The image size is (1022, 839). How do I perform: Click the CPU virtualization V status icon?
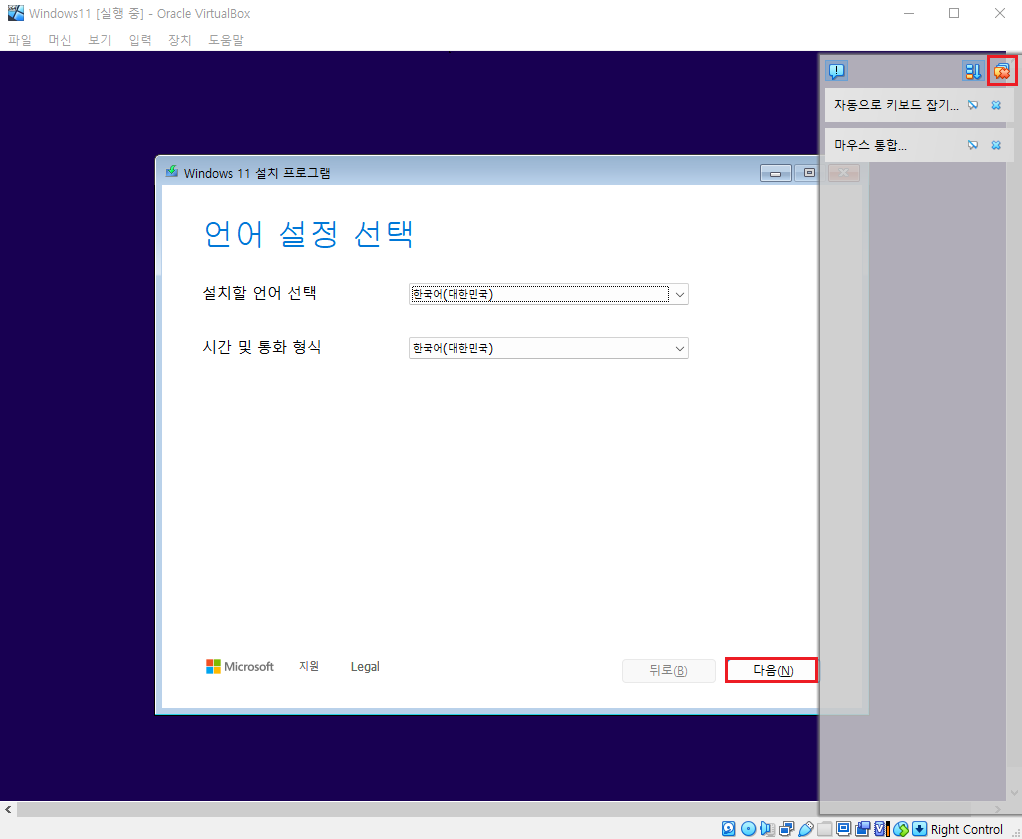coord(882,829)
